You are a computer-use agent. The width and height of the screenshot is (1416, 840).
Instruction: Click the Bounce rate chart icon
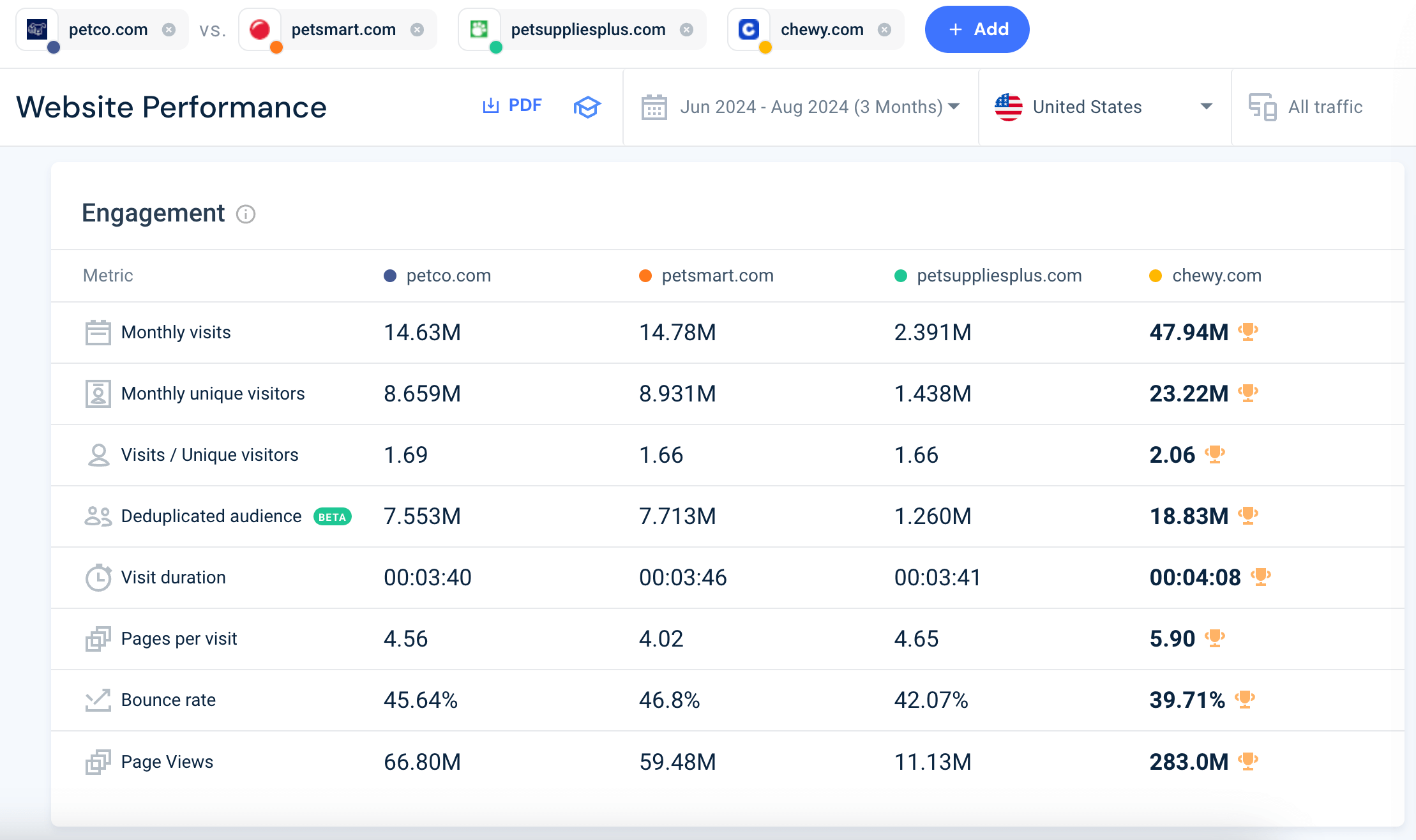click(98, 700)
